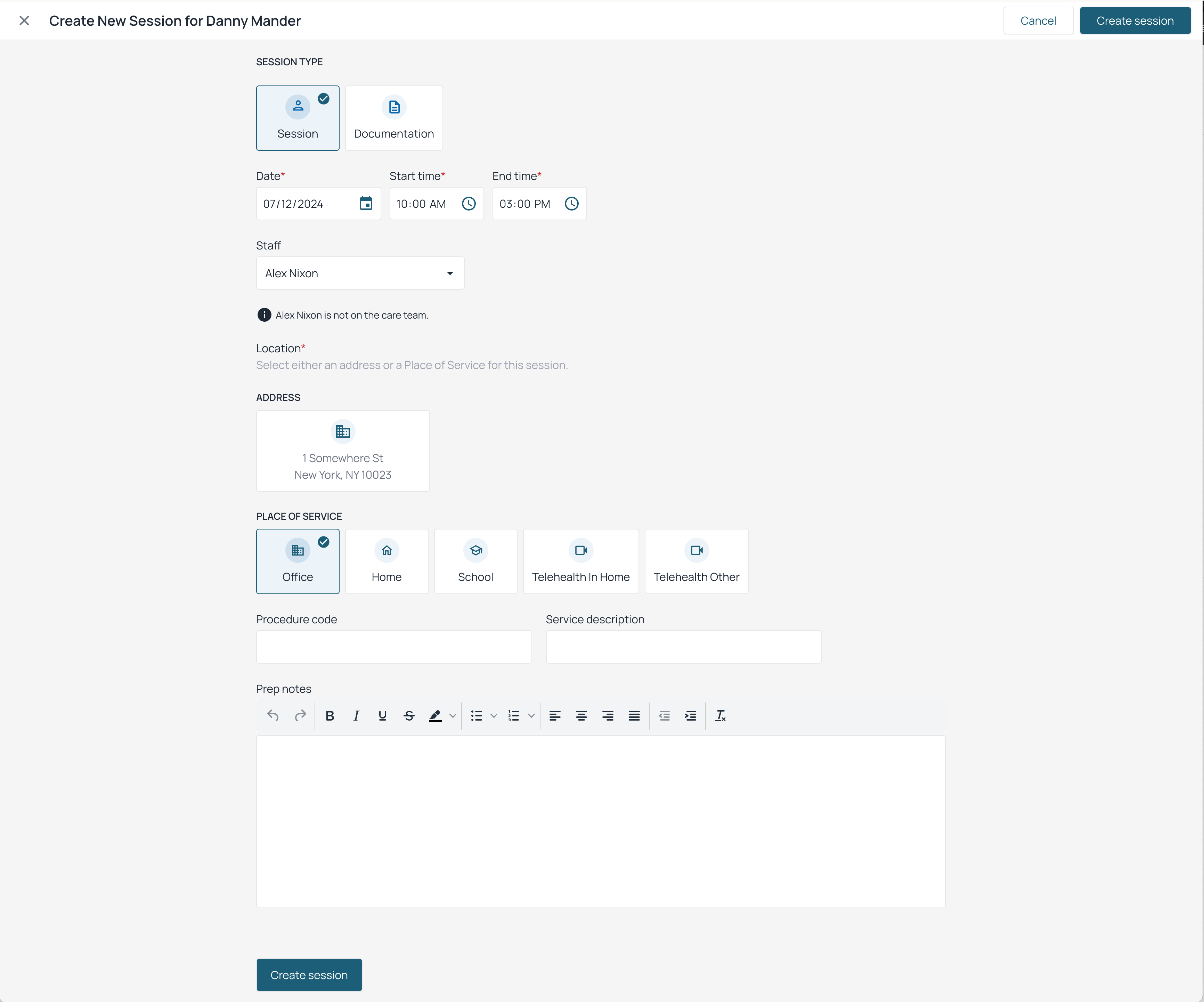Click the Service description input
This screenshot has height=1002, width=1204.
pyautogui.click(x=683, y=647)
